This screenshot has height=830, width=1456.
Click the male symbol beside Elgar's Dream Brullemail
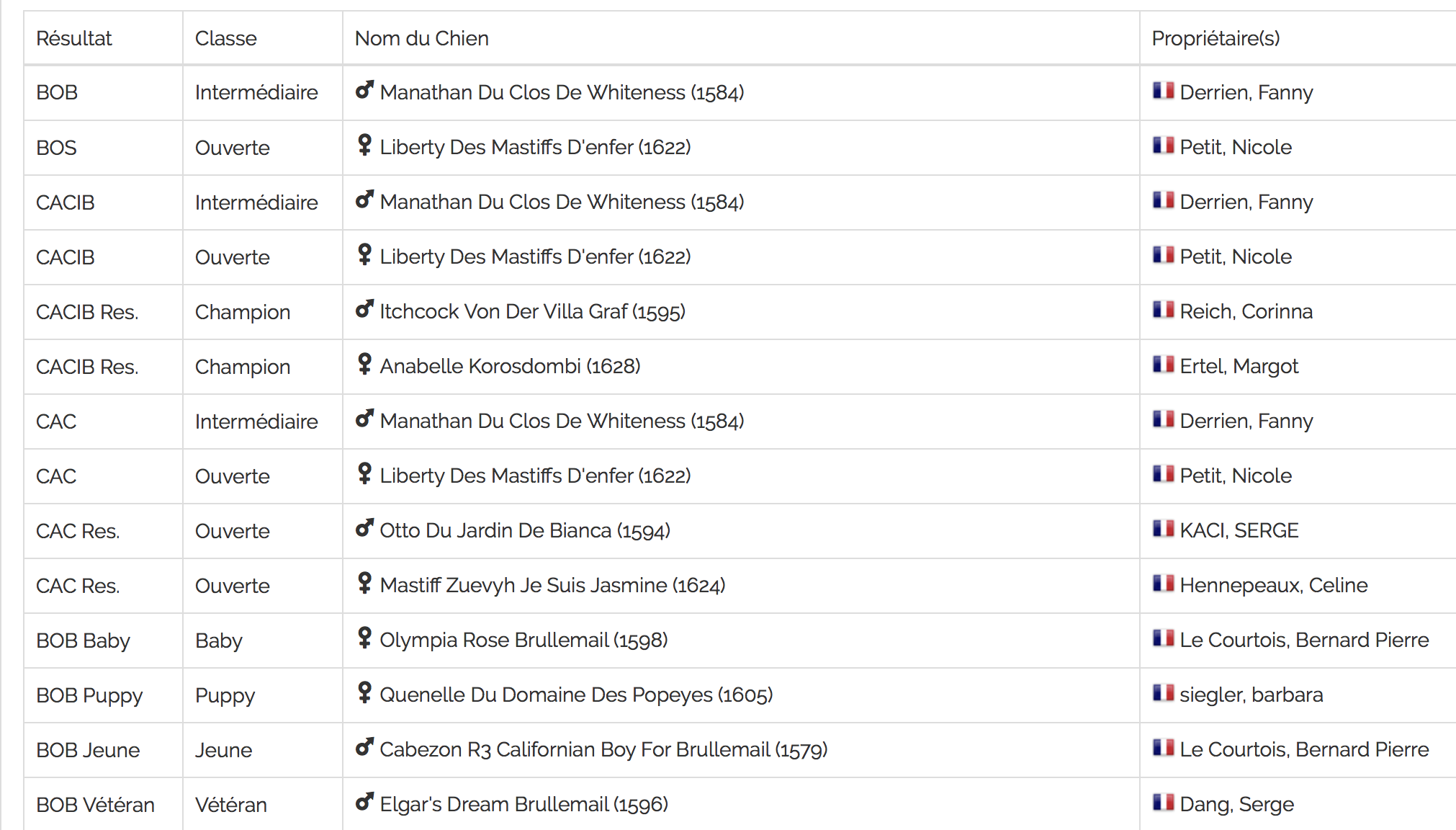pyautogui.click(x=364, y=802)
